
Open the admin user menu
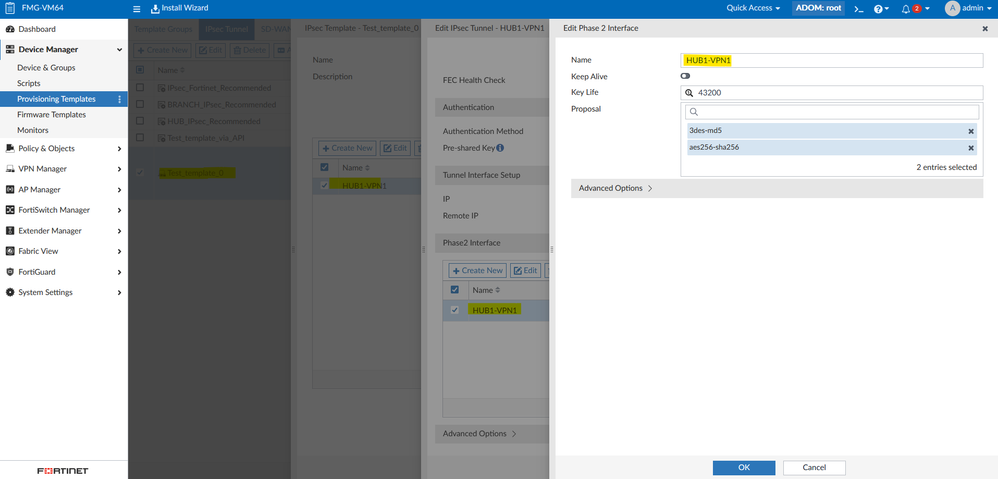click(x=969, y=8)
